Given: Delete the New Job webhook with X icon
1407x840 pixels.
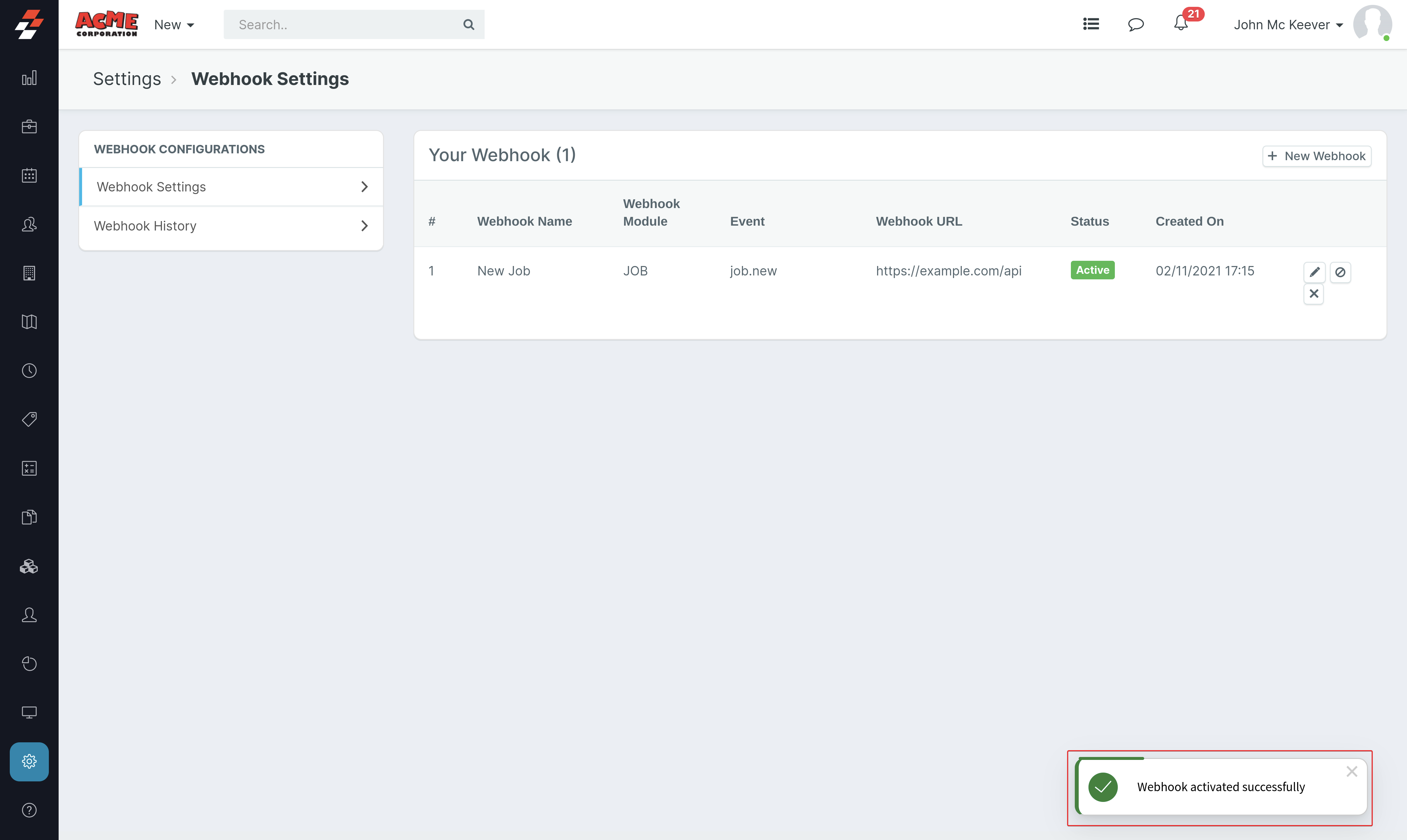Looking at the screenshot, I should pos(1314,294).
